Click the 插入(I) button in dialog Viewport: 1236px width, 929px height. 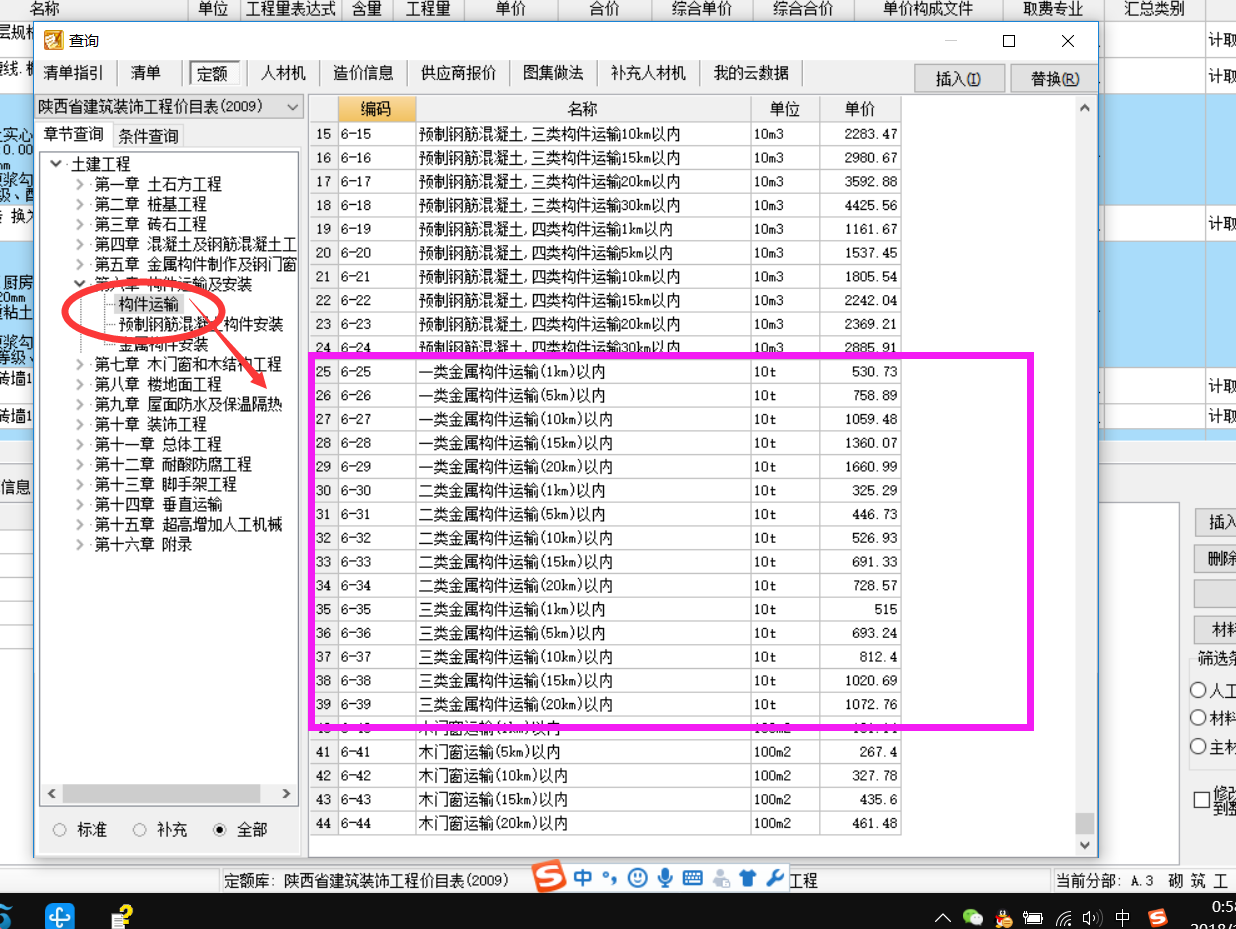(958, 79)
